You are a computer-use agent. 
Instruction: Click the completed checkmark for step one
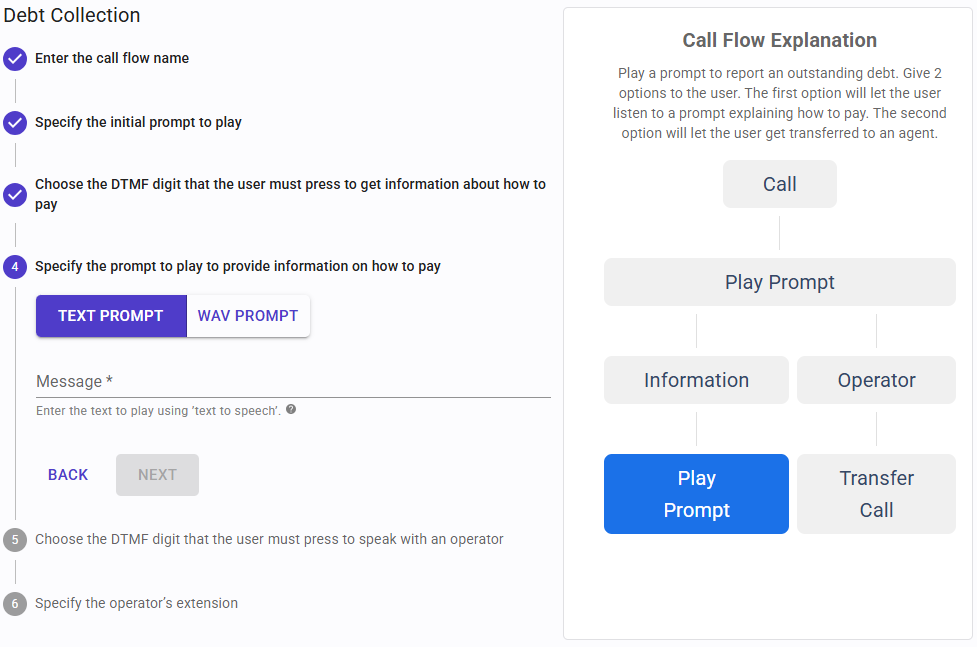(14, 59)
